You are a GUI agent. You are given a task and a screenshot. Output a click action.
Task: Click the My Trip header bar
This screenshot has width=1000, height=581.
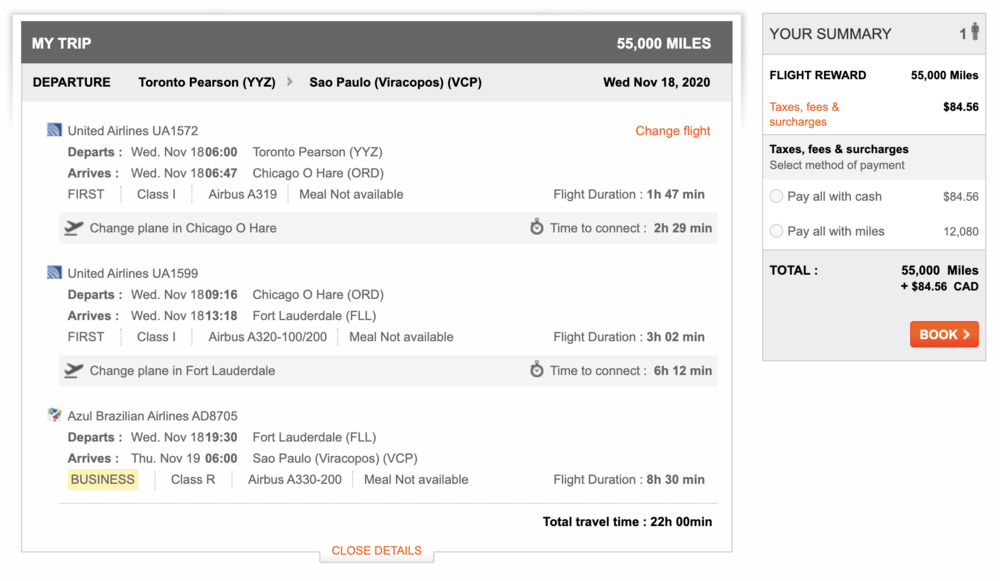[376, 43]
